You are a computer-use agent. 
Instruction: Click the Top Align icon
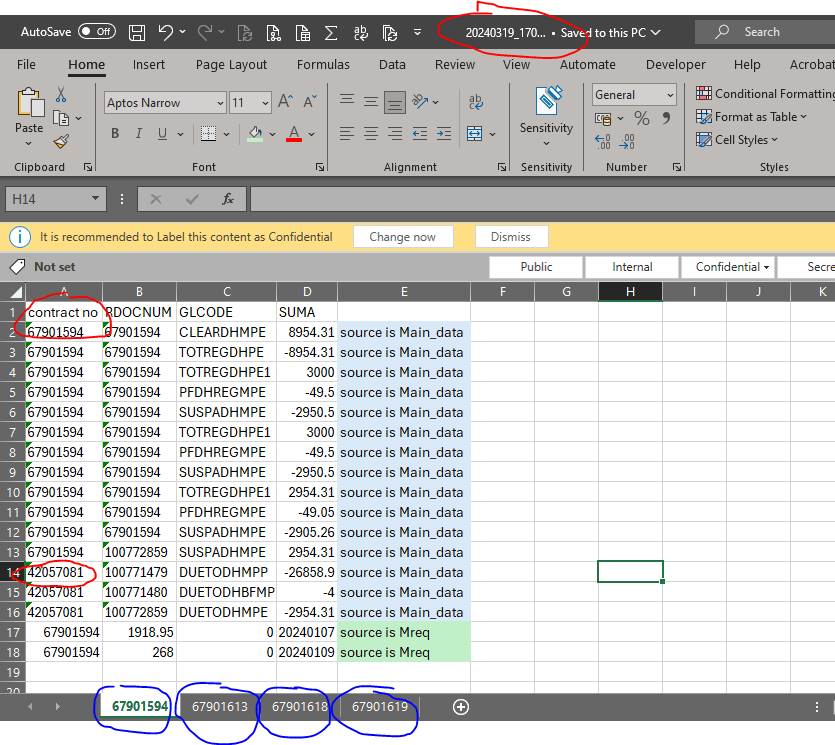[347, 100]
